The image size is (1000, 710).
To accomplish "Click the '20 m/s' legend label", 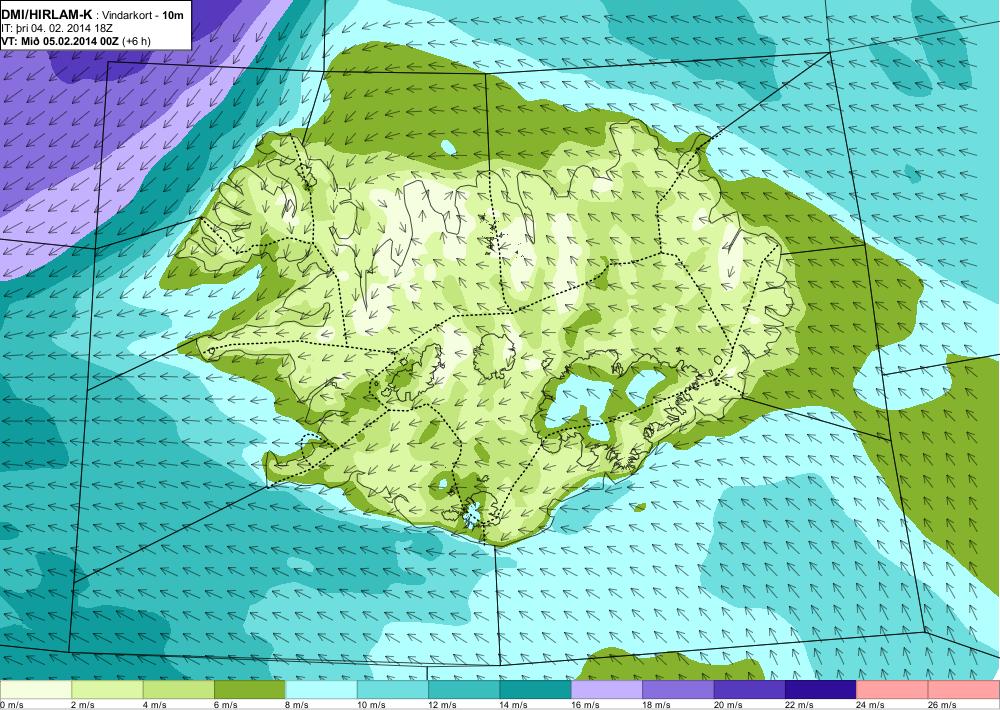I will point(729,705).
